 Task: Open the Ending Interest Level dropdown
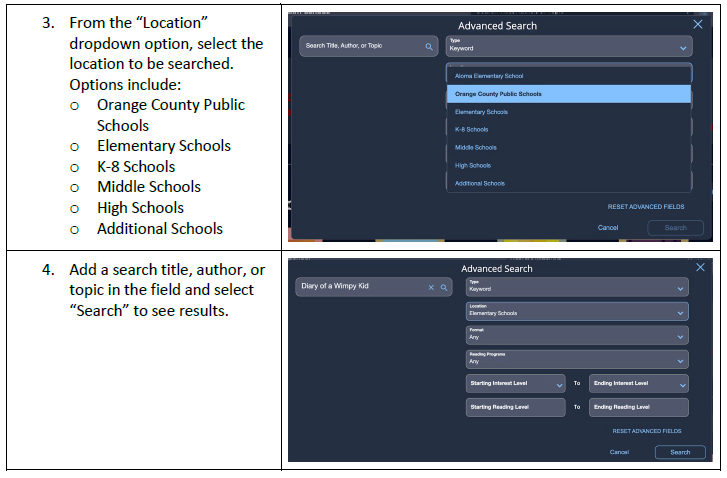click(638, 383)
